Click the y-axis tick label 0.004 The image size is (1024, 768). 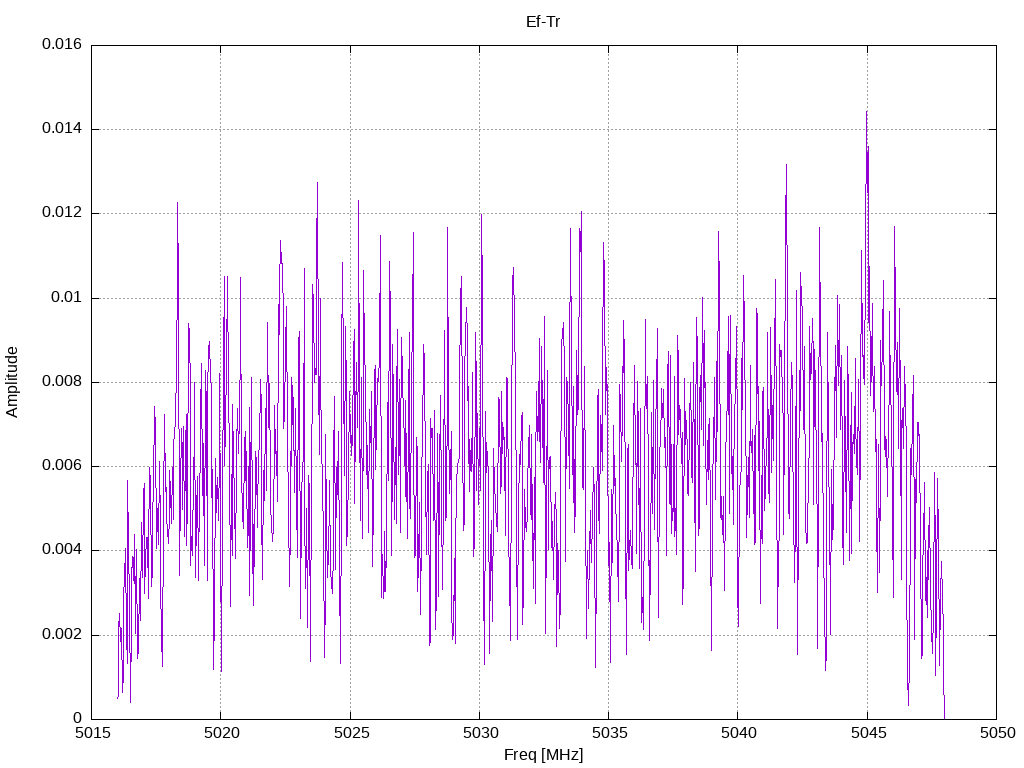point(62,550)
